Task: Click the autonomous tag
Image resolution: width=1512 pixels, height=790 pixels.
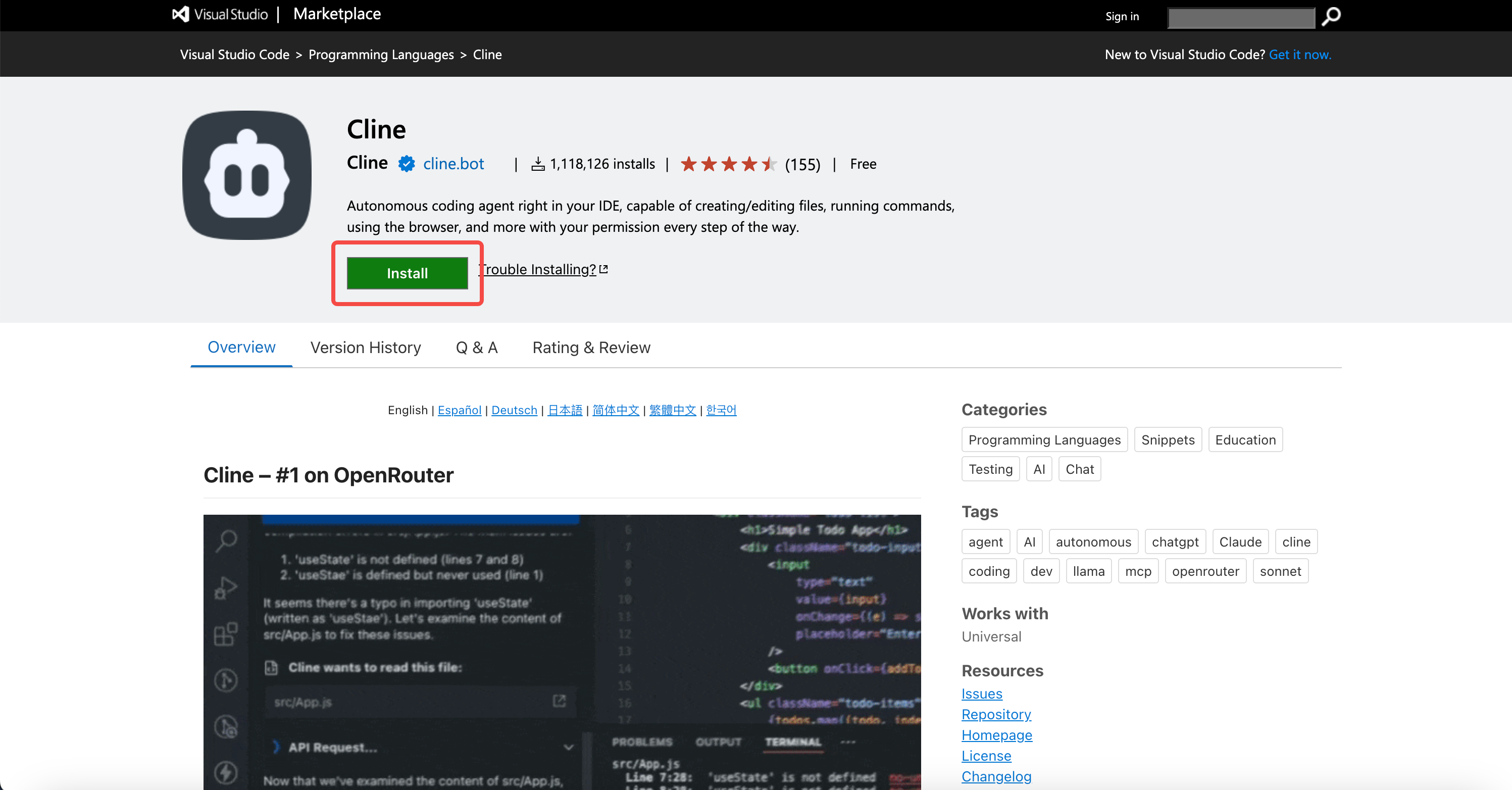Action: point(1093,541)
